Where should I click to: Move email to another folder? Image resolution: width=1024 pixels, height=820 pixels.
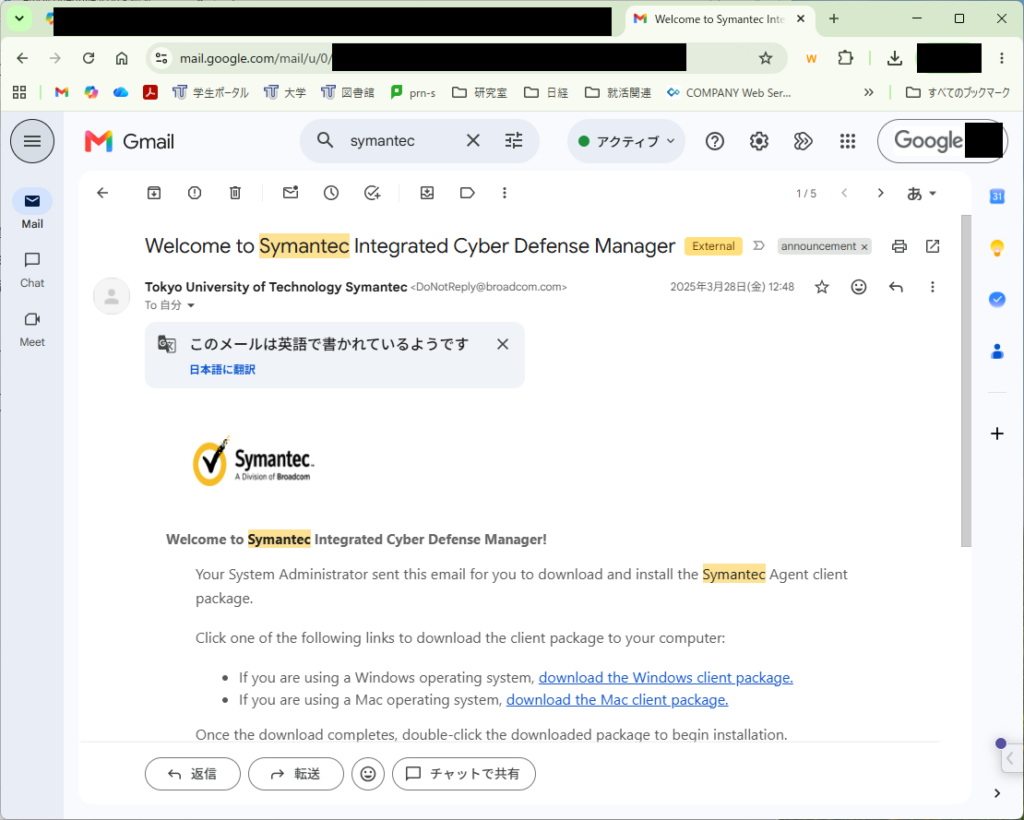click(x=427, y=193)
